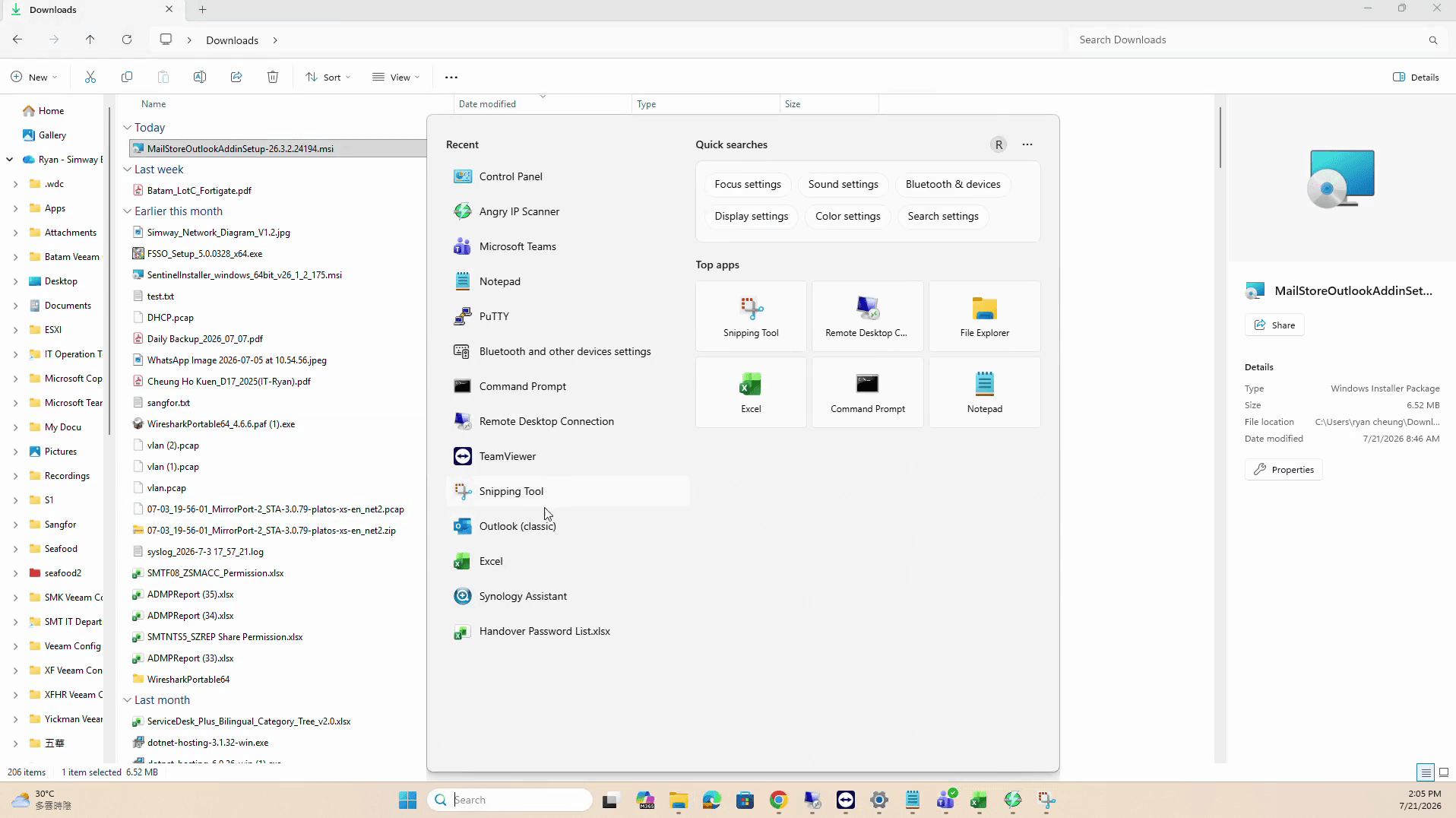Open Outlook (classic) from Recent list
Viewport: 1456px width, 818px height.
click(x=568, y=526)
